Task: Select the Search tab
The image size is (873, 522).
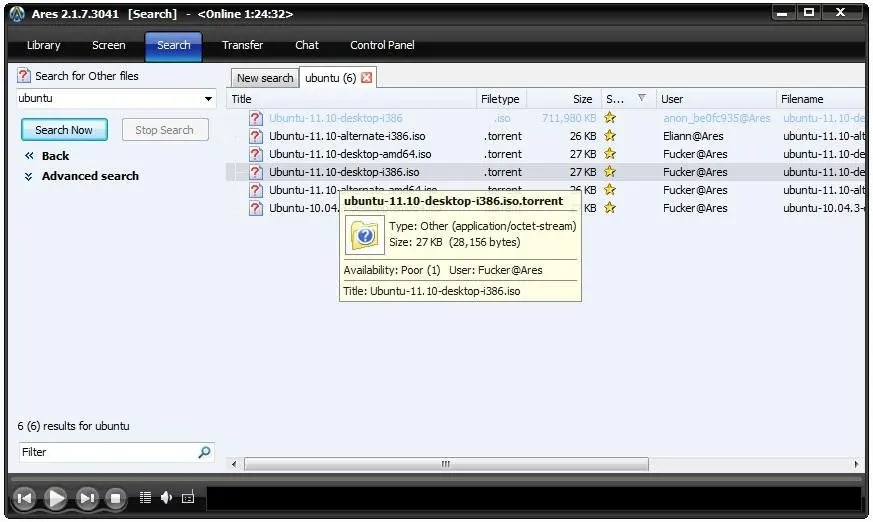Action: pyautogui.click(x=173, y=46)
